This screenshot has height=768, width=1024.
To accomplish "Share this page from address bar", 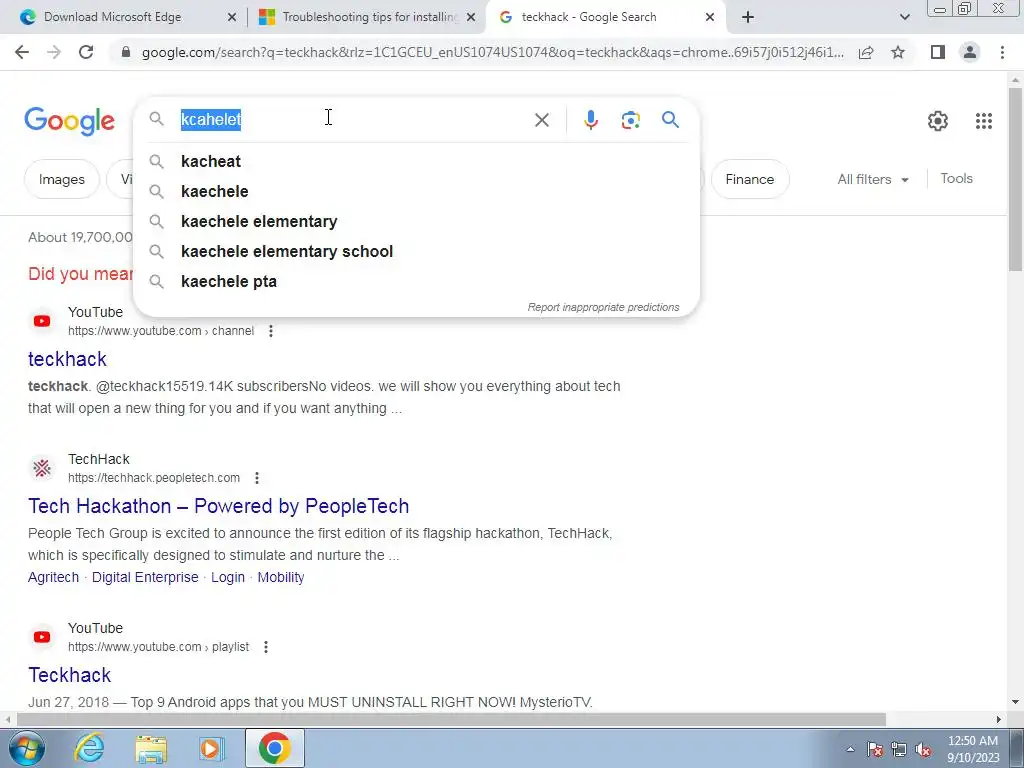I will coord(866,52).
